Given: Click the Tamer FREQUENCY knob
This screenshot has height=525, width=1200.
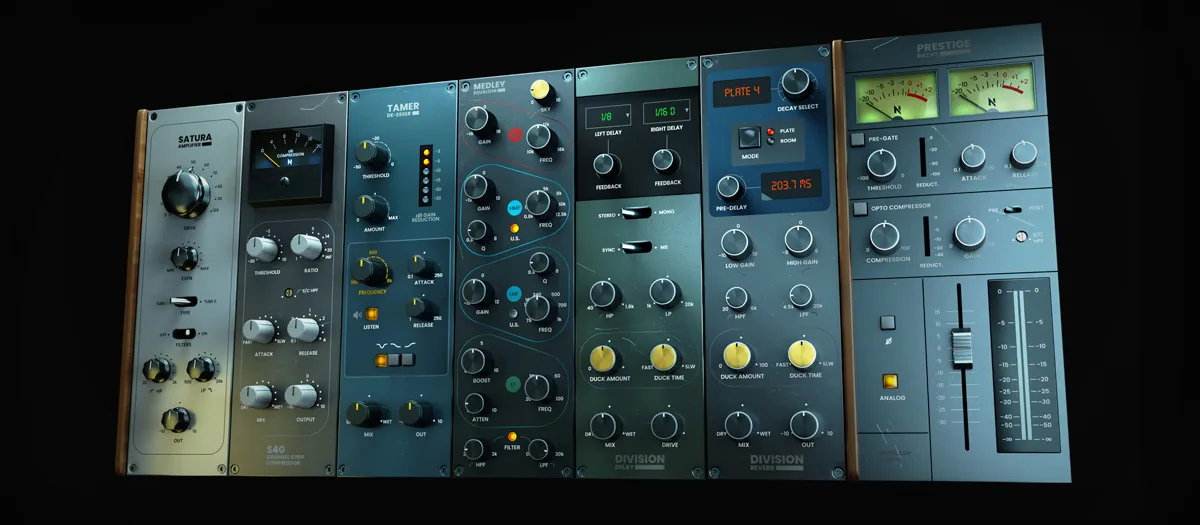Looking at the screenshot, I should tap(371, 272).
